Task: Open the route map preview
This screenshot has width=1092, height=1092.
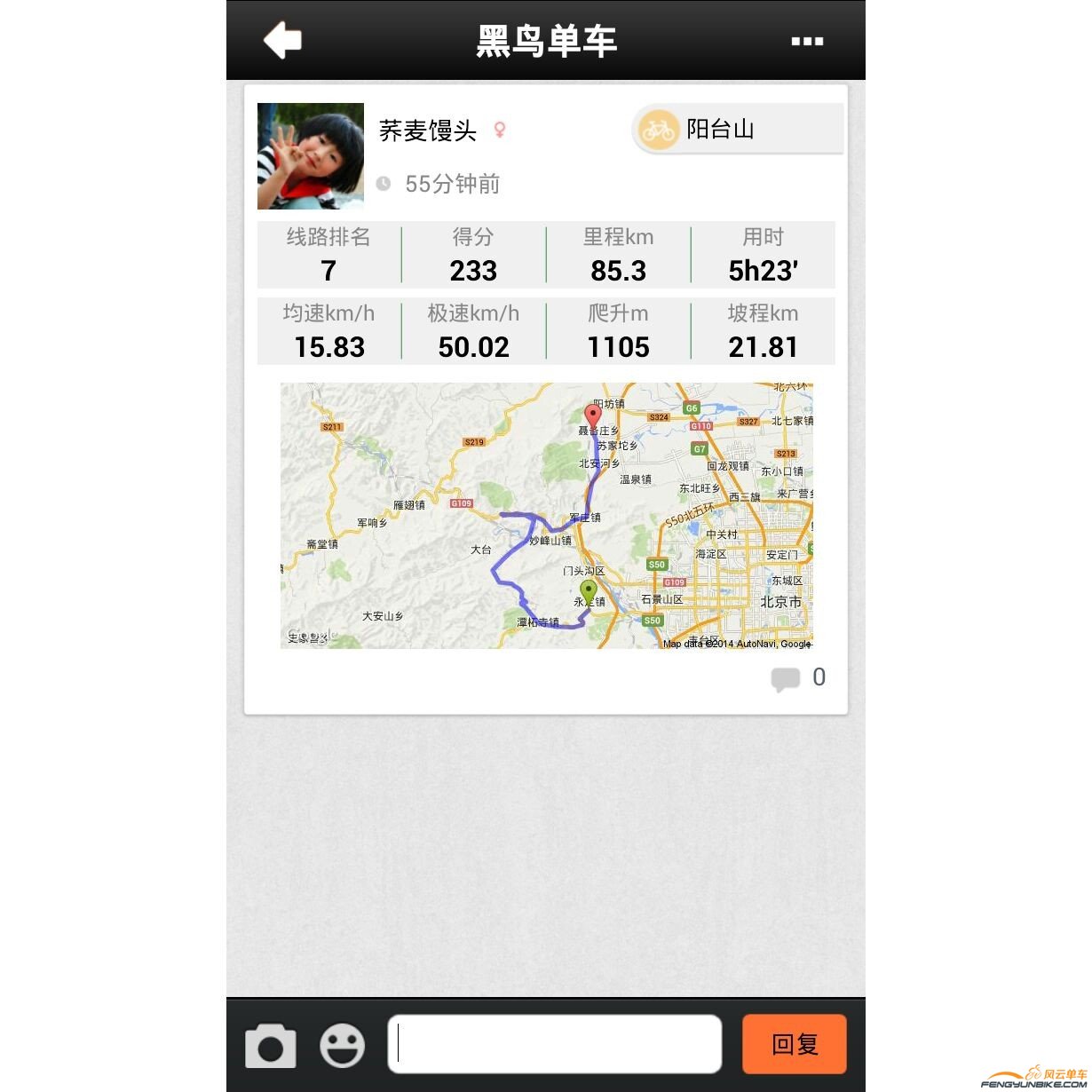Action: tap(547, 516)
